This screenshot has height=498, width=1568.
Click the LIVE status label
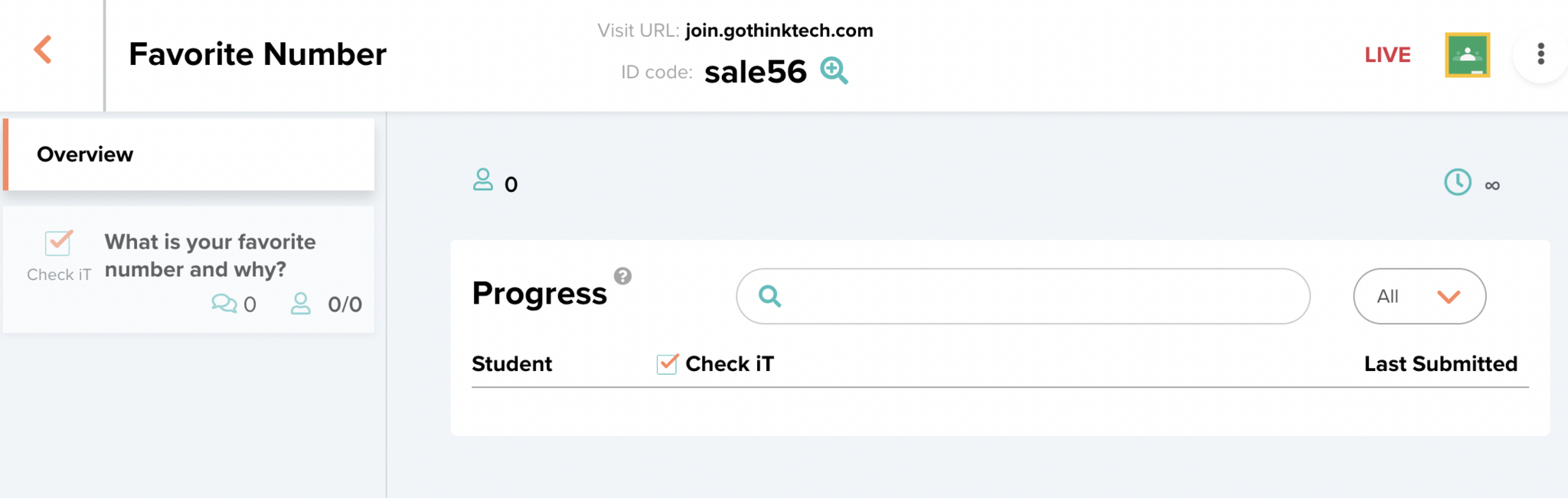pos(1387,55)
